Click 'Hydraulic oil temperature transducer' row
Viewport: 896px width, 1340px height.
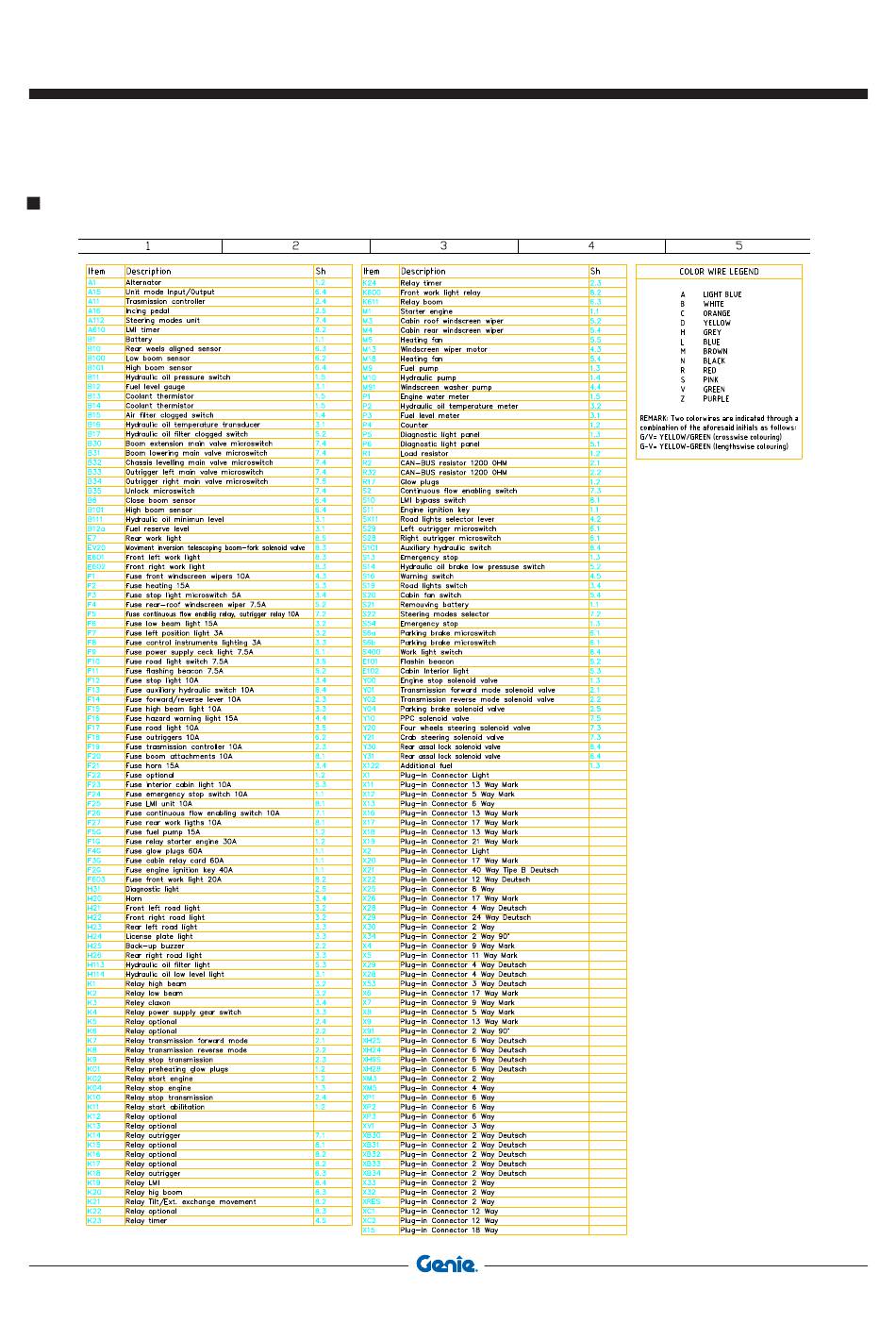219,425
